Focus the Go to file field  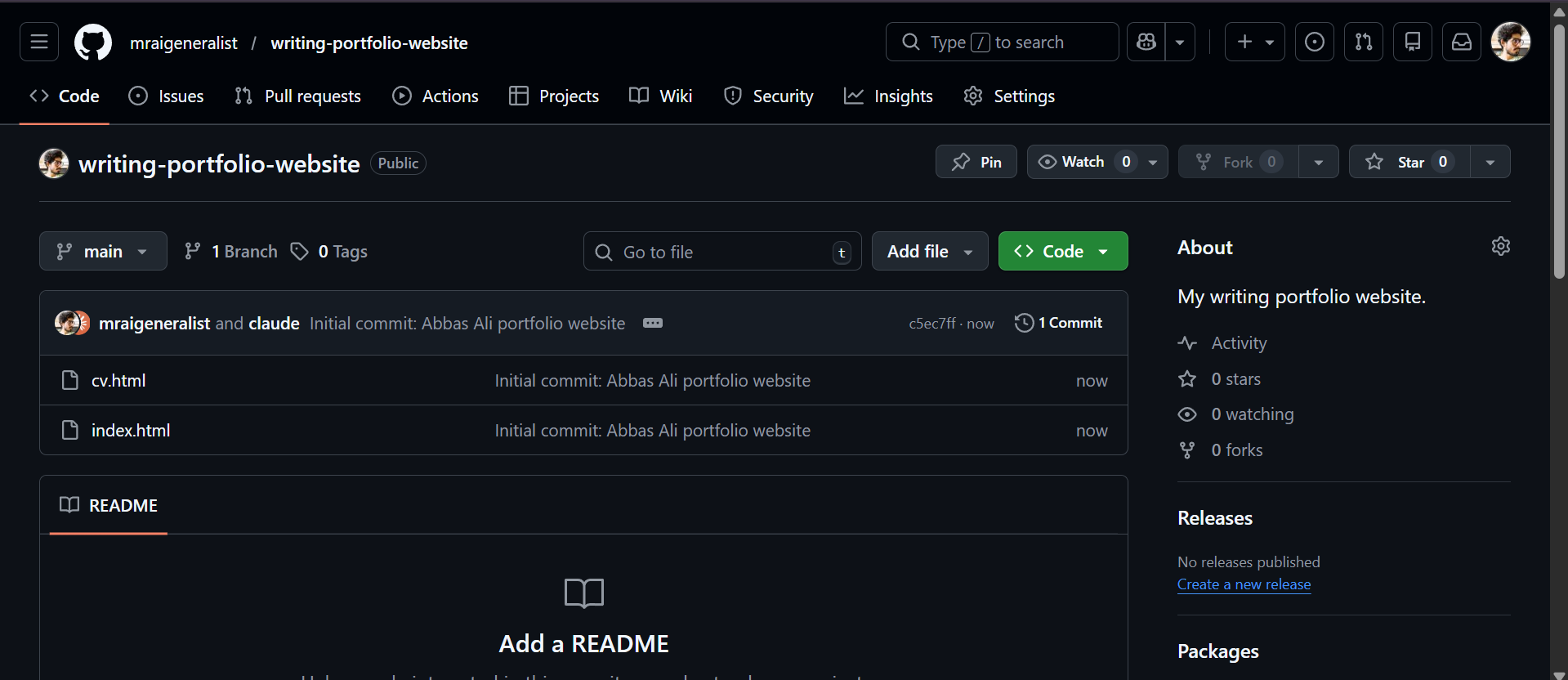(722, 251)
